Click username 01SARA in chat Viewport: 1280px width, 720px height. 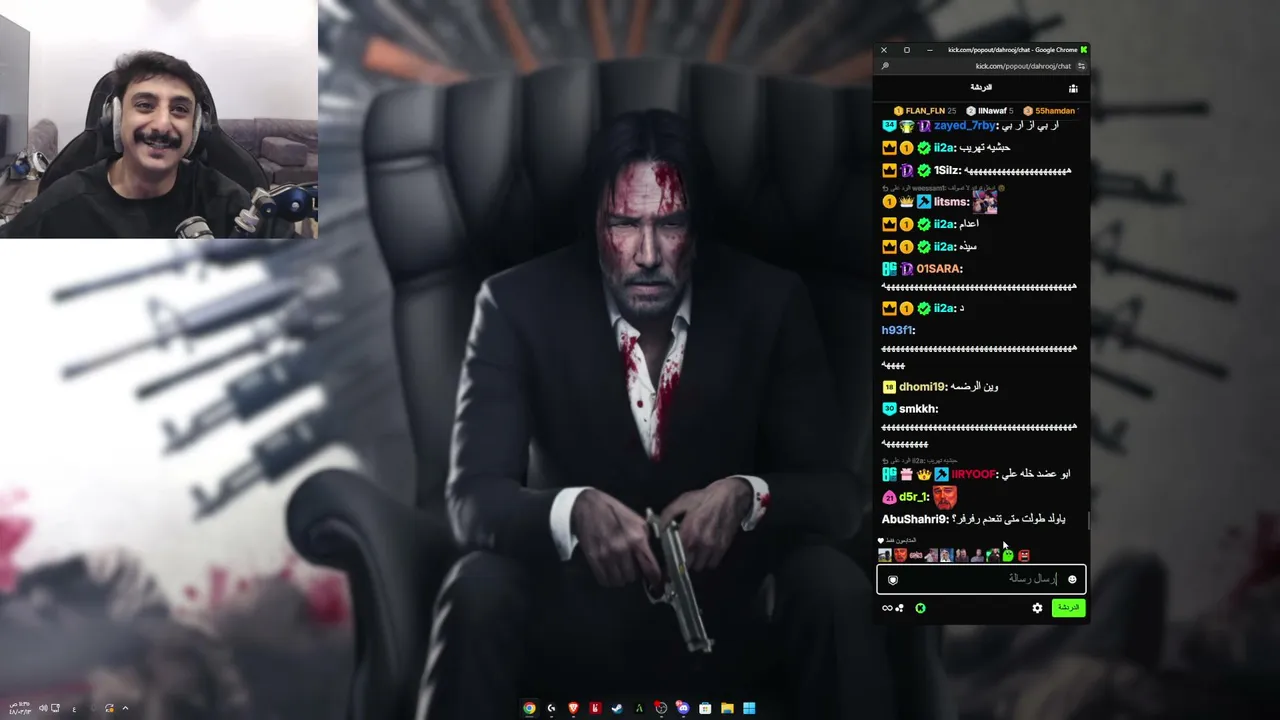pos(940,269)
